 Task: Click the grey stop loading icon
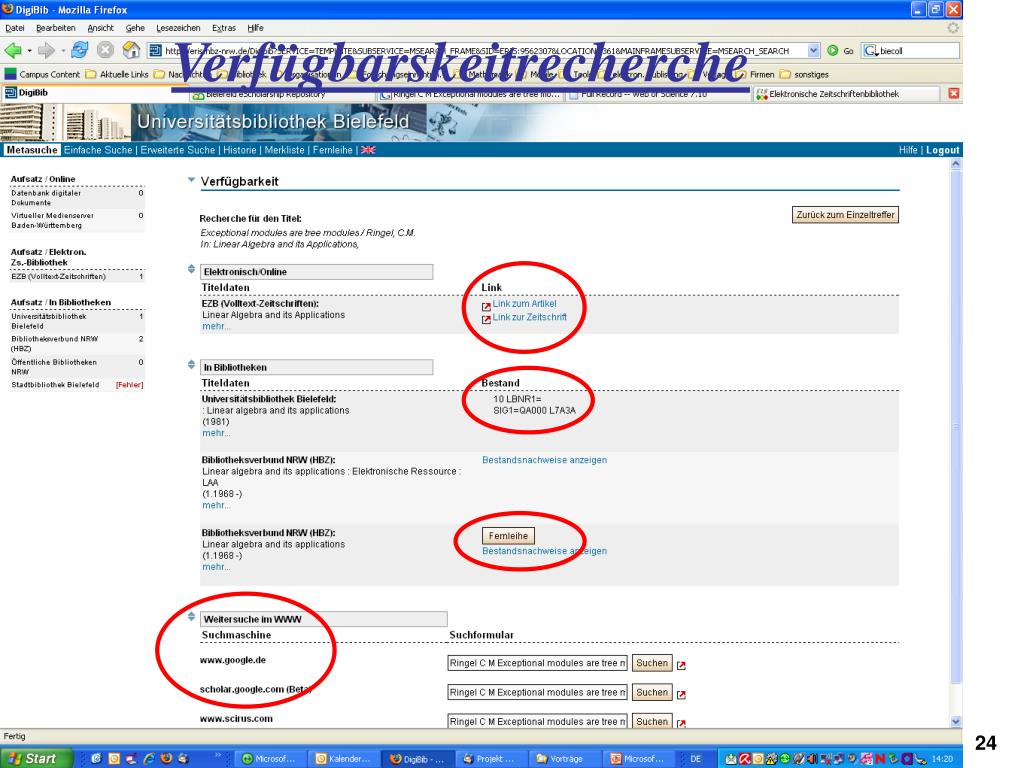tap(105, 50)
